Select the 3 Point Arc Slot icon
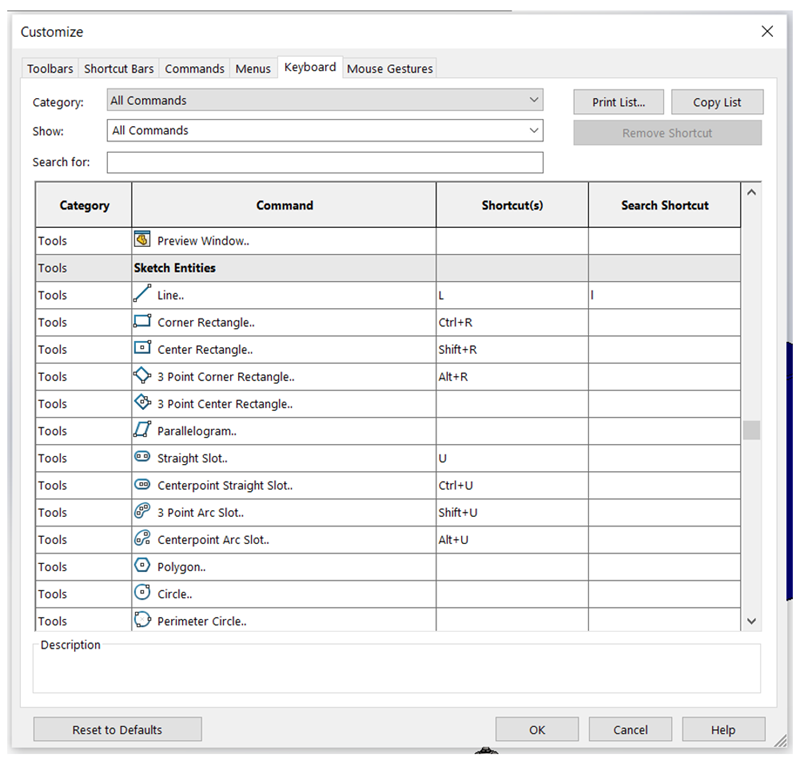 (x=142, y=512)
